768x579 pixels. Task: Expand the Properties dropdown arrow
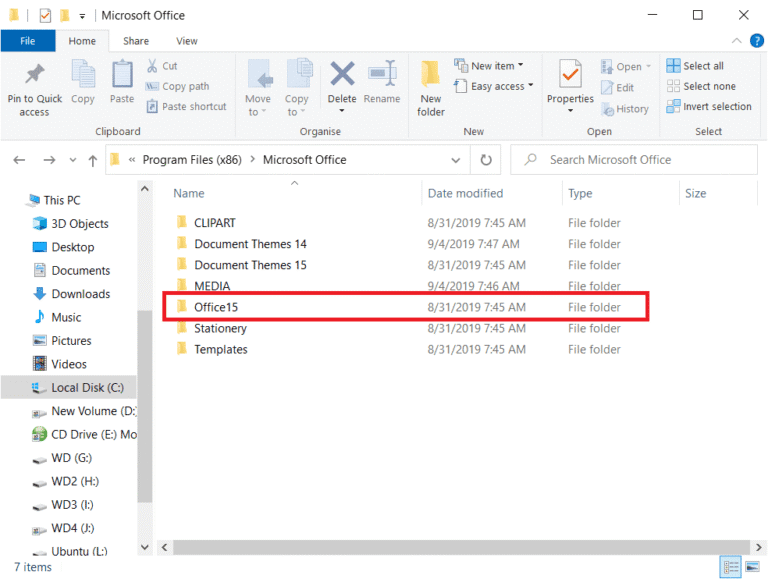pyautogui.click(x=570, y=111)
